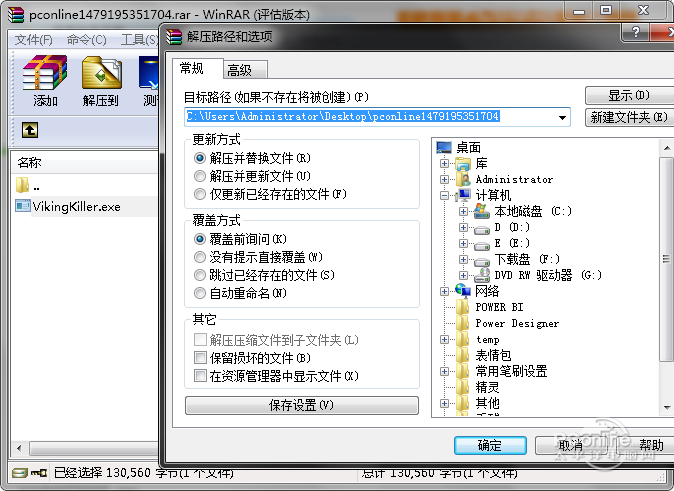Open the Tools (工具) menu in WinRAR

[138, 40]
